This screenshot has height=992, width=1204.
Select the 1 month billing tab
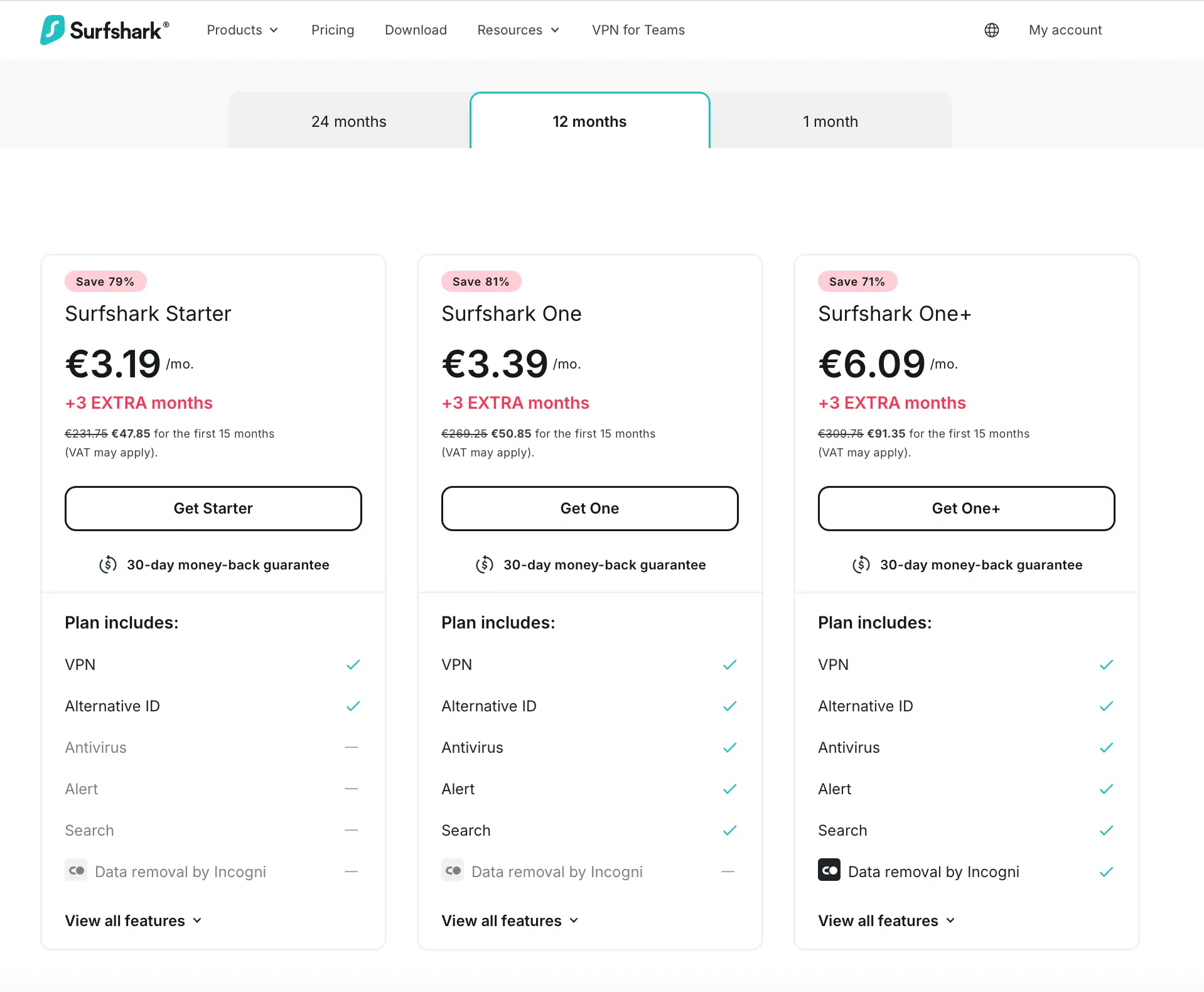click(830, 121)
